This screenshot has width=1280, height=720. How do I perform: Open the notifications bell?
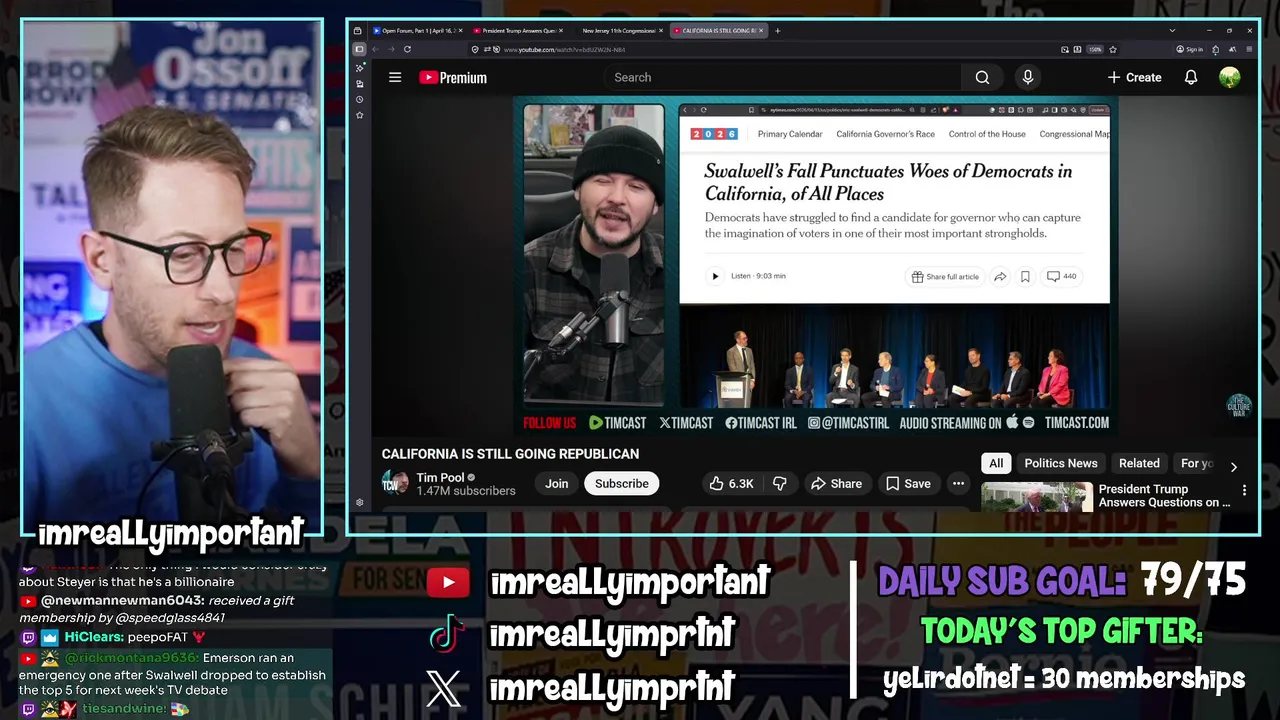click(1191, 77)
